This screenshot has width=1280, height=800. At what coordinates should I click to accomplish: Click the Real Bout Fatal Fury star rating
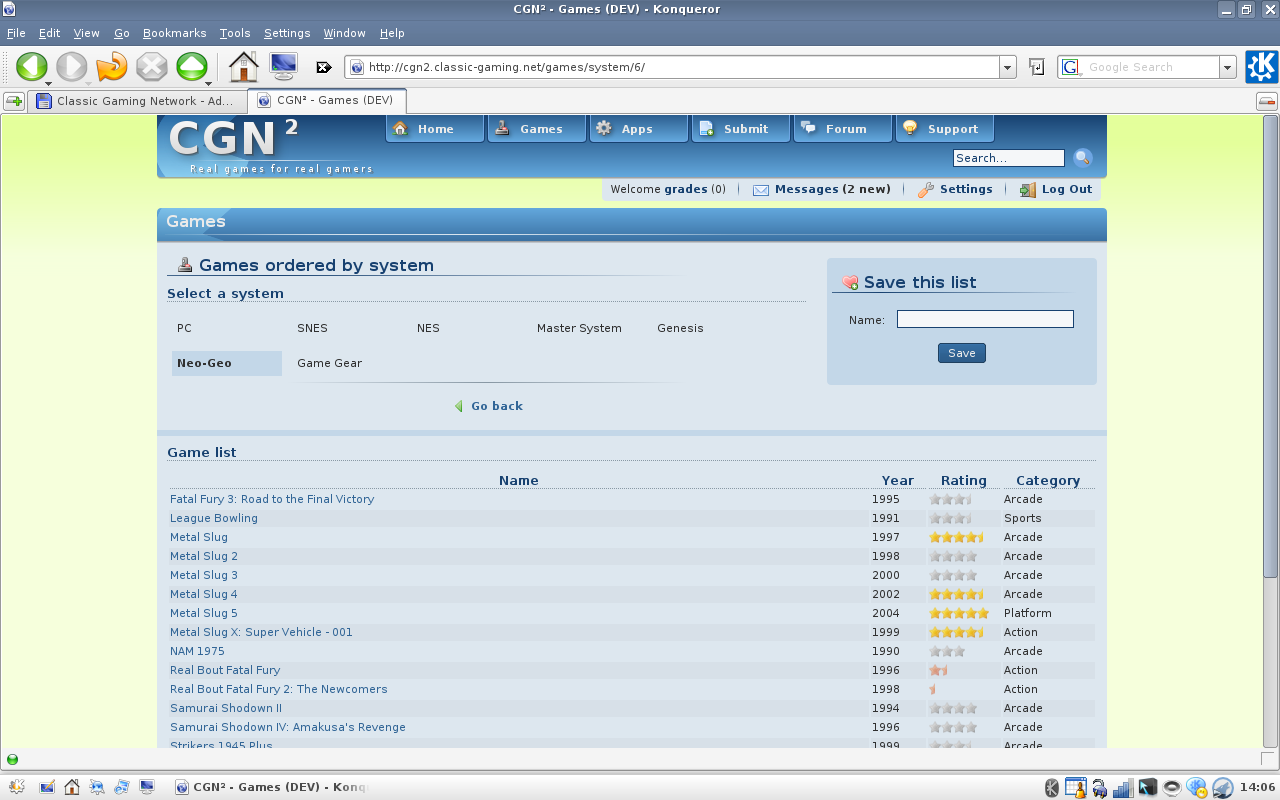click(x=938, y=670)
